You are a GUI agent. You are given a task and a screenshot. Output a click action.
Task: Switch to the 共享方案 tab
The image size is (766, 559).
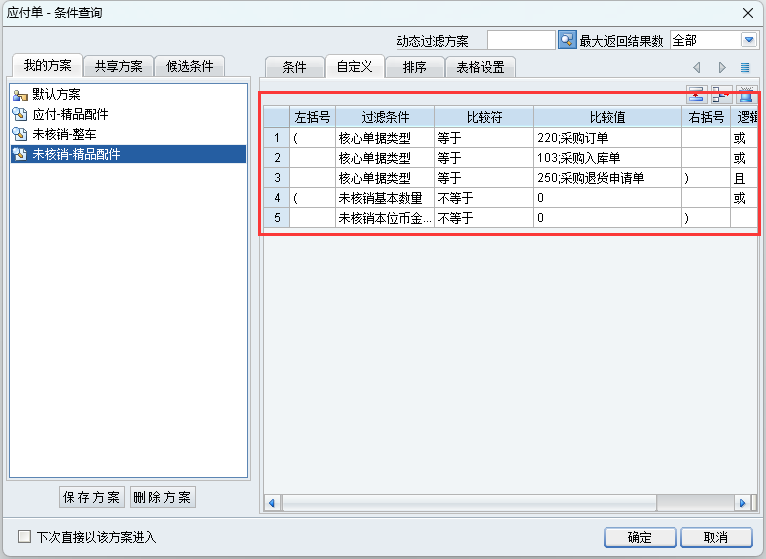(118, 67)
